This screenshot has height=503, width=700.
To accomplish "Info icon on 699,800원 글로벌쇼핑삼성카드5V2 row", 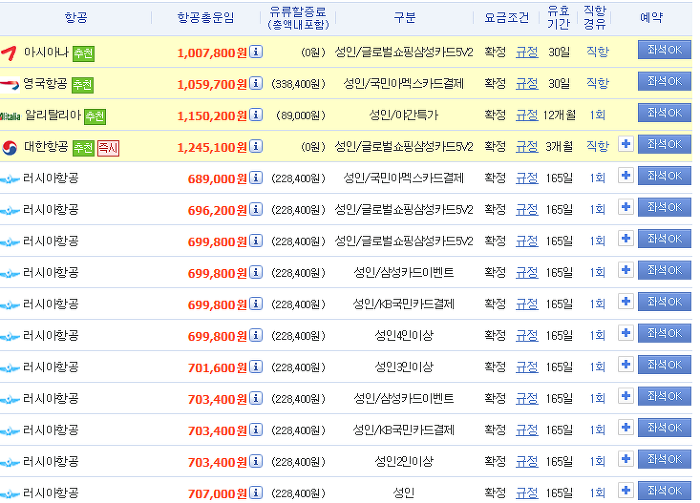I will 256,241.
